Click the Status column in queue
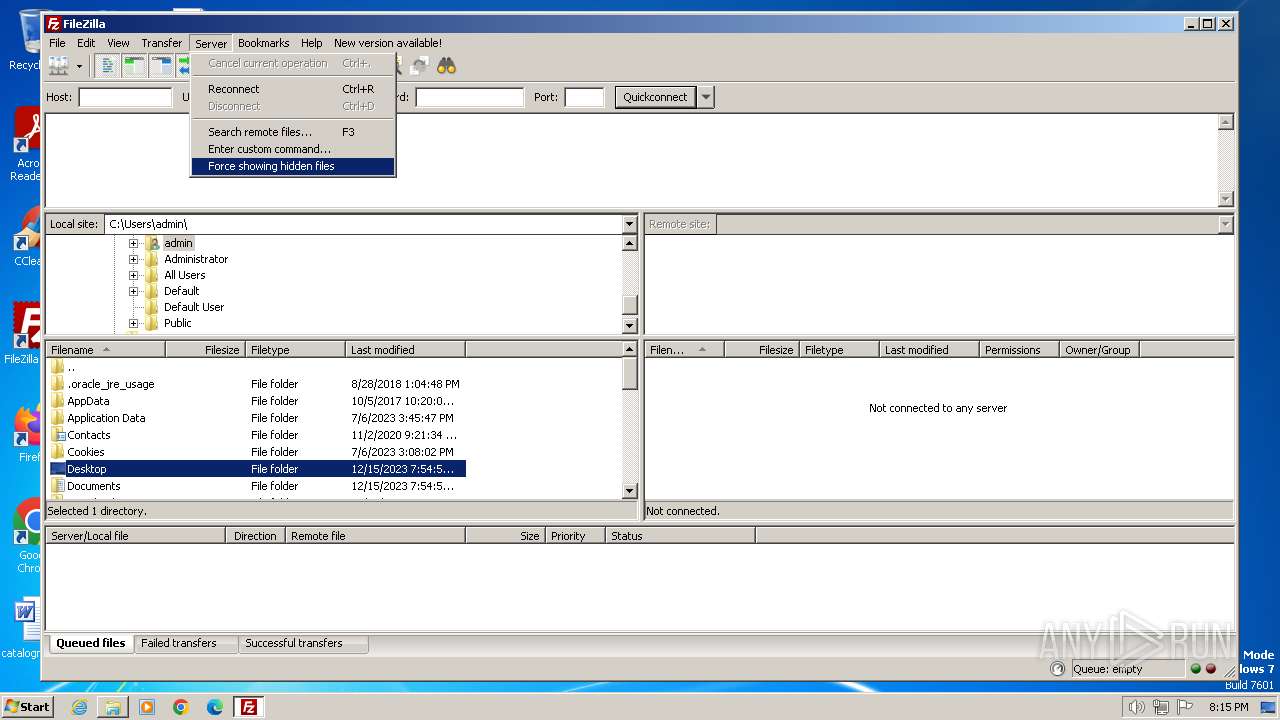The height and width of the screenshot is (720, 1280). click(680, 536)
